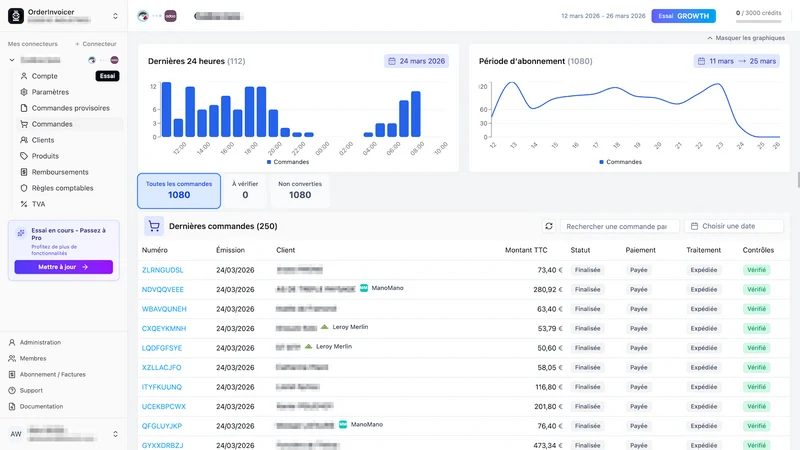Collapse the connector tree chevron

[12, 60]
